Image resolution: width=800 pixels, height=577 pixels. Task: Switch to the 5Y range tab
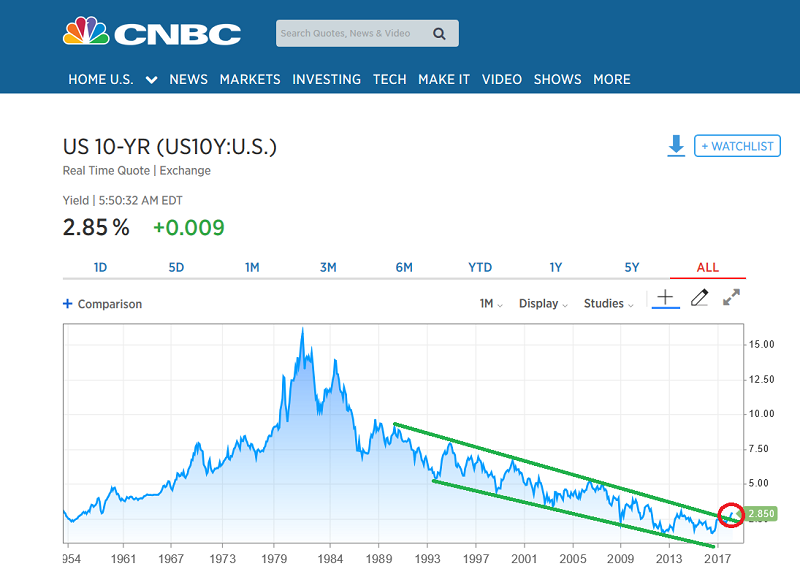click(x=632, y=267)
